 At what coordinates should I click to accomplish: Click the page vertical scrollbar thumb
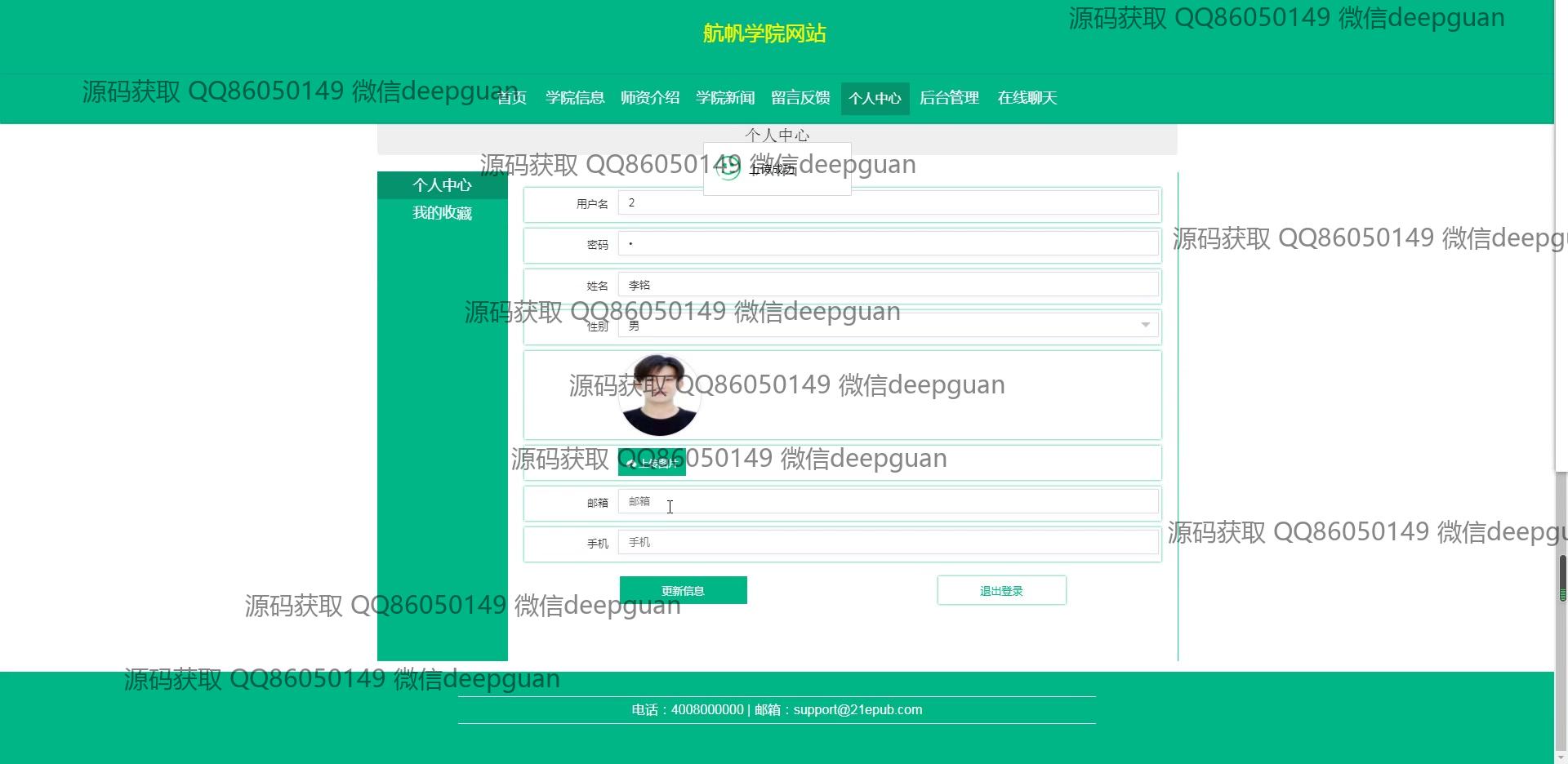pyautogui.click(x=1562, y=578)
